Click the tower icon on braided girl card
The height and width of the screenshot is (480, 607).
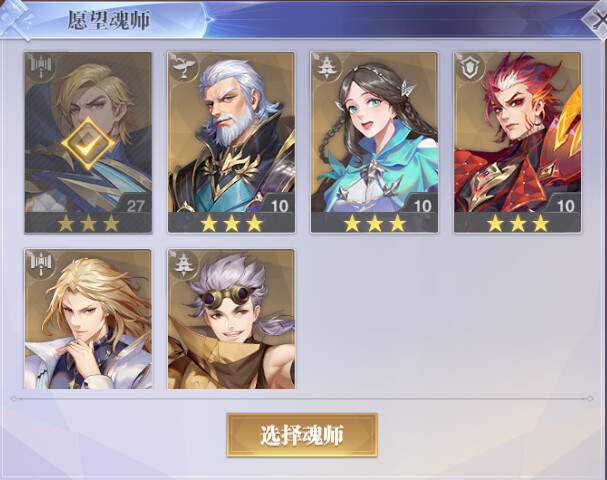click(327, 67)
